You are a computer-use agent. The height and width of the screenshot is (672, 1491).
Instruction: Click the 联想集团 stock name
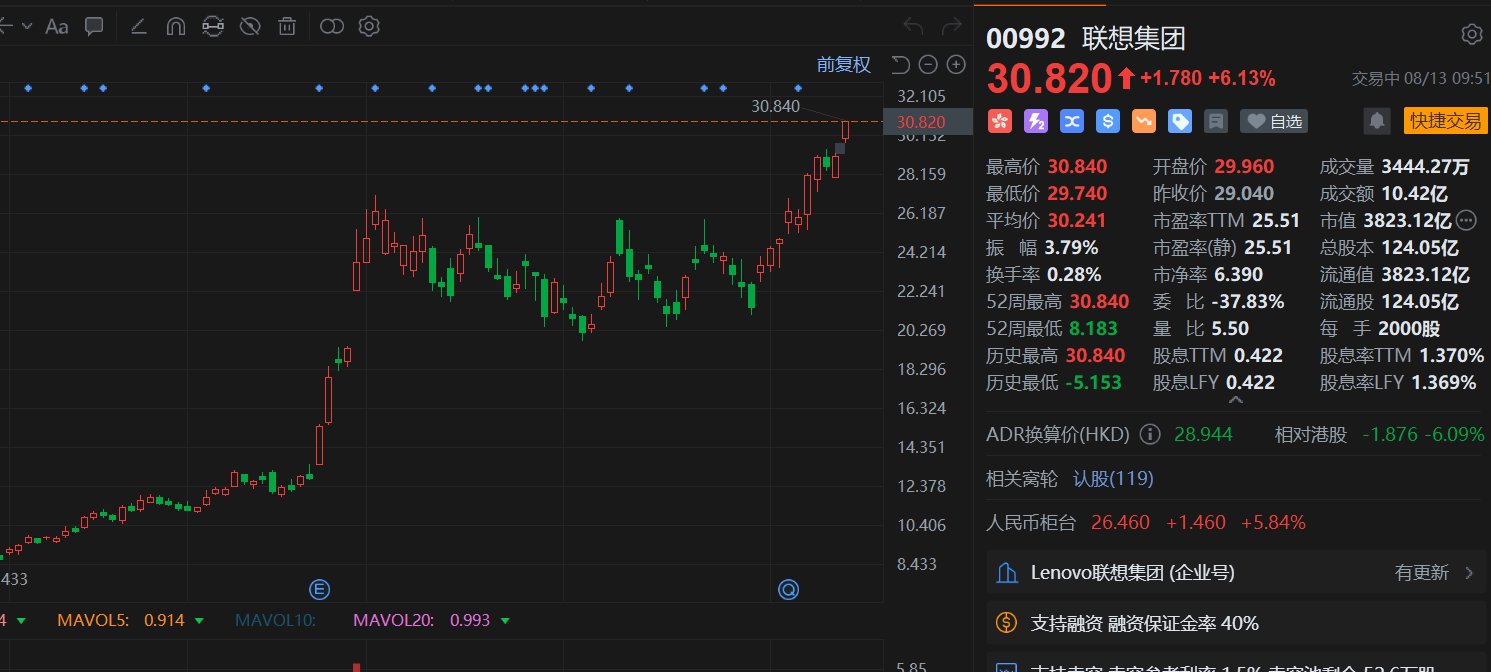point(1134,38)
